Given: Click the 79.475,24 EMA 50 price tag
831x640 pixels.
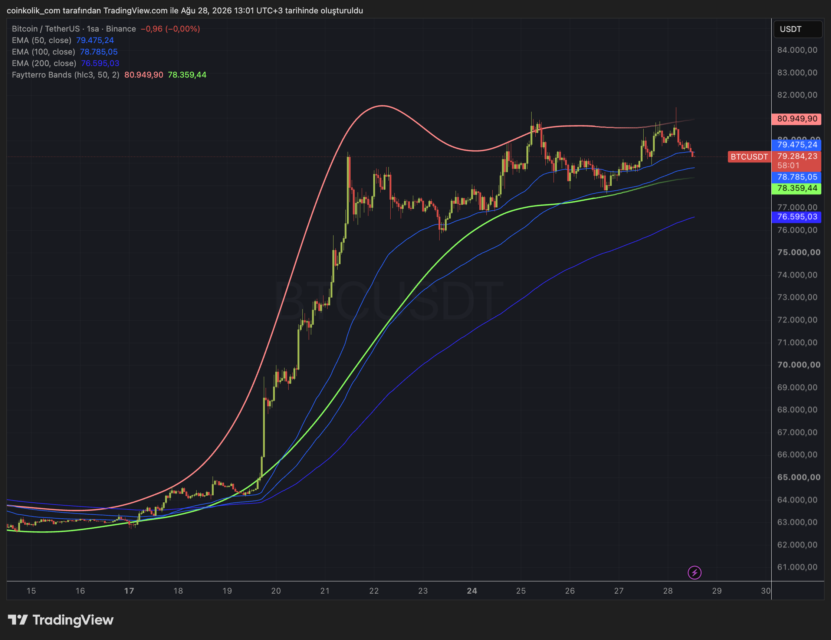Looking at the screenshot, I should (x=797, y=145).
